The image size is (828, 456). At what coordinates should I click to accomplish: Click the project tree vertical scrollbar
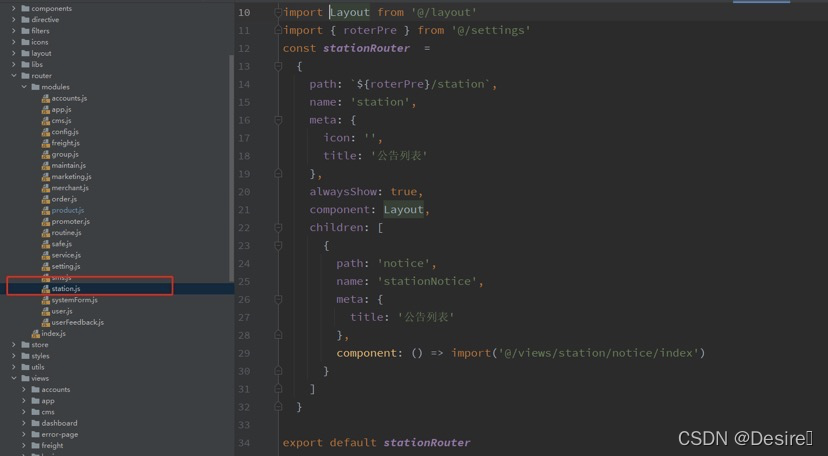click(x=231, y=168)
